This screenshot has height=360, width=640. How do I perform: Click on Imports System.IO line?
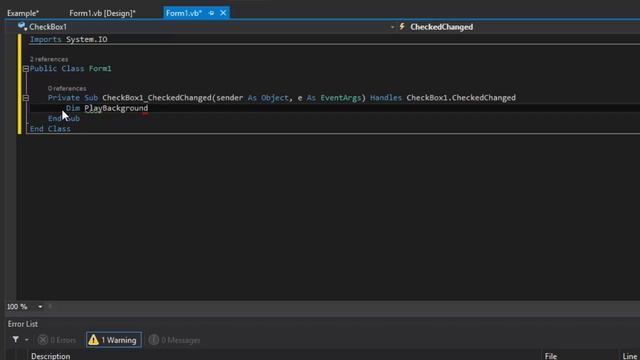point(69,40)
